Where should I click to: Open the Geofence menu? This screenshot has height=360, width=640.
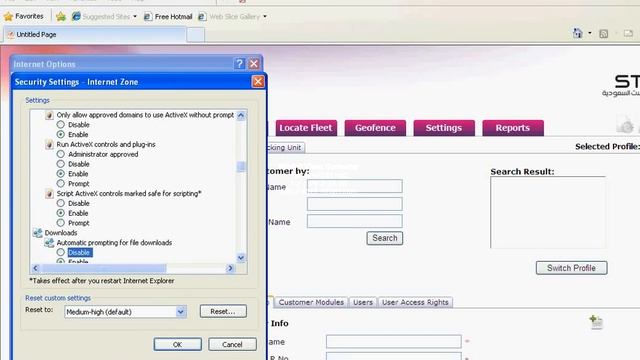coord(375,128)
